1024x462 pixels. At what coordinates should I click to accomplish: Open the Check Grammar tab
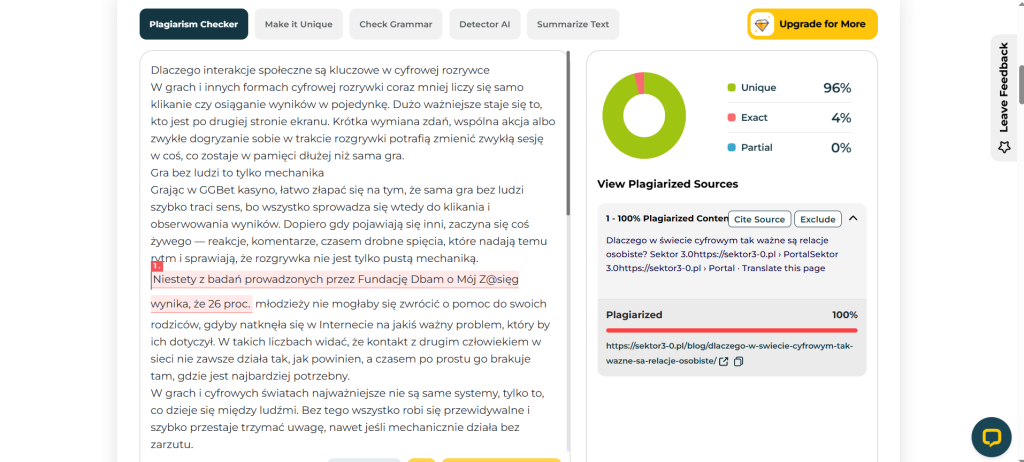click(x=396, y=24)
